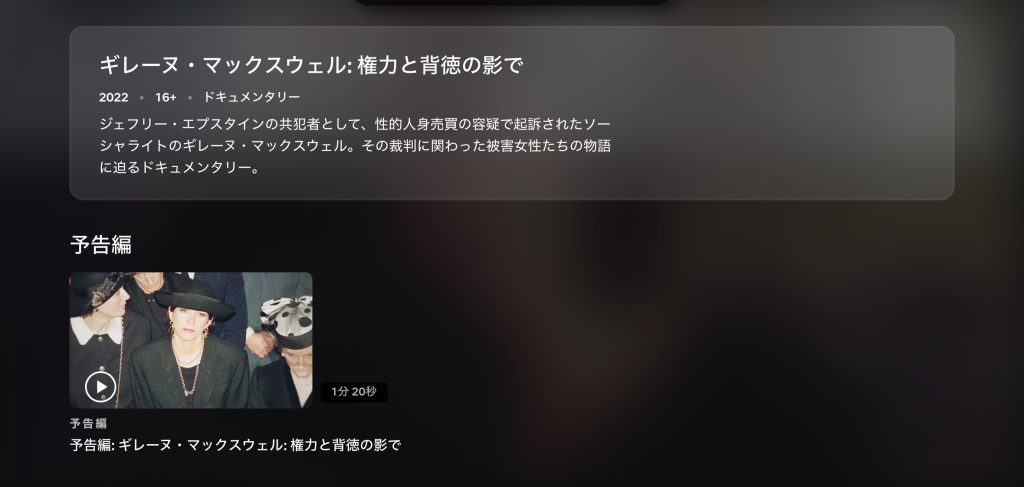Viewport: 1024px width, 487px height.
Task: Click the 1分 20秒 duration badge
Action: click(x=354, y=392)
